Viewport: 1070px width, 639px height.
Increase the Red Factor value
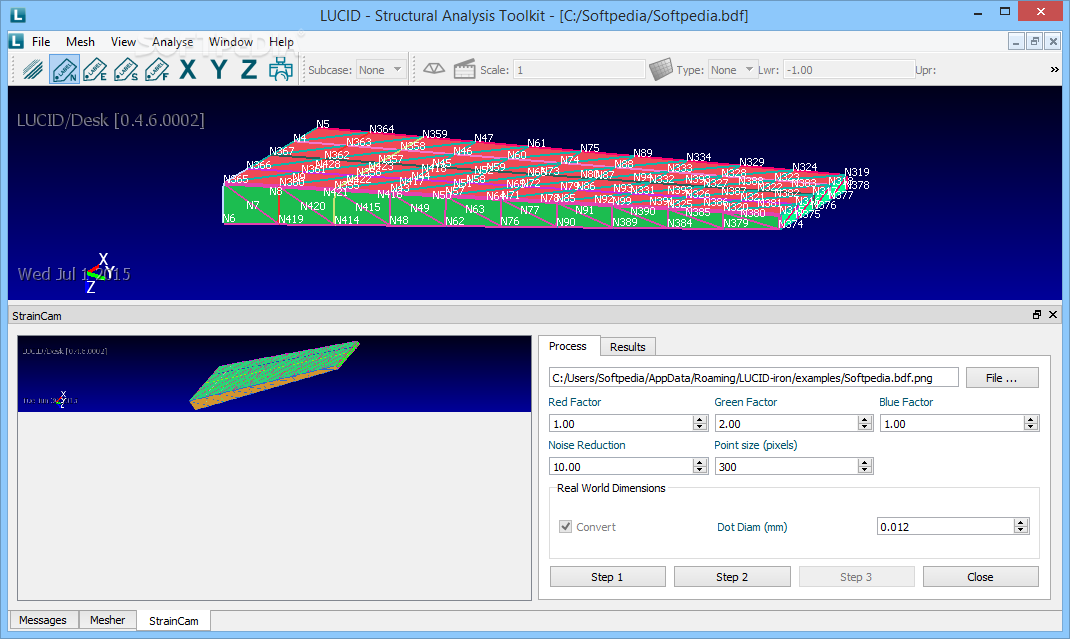(699, 420)
